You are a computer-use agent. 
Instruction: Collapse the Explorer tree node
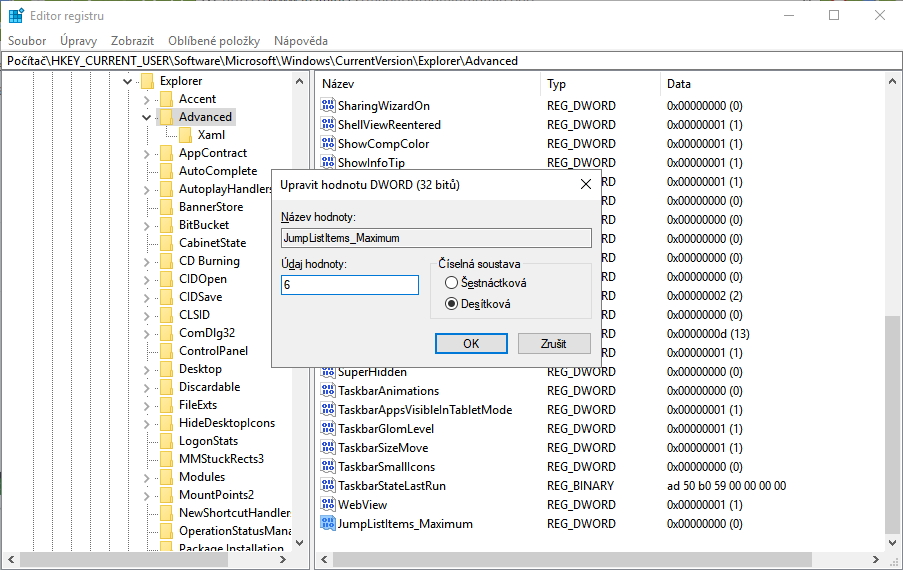pyautogui.click(x=127, y=81)
